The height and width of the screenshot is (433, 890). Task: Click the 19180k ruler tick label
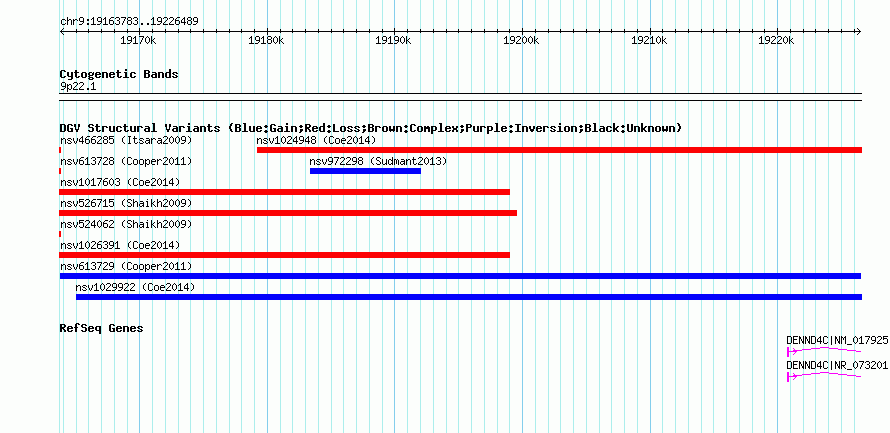tap(266, 41)
